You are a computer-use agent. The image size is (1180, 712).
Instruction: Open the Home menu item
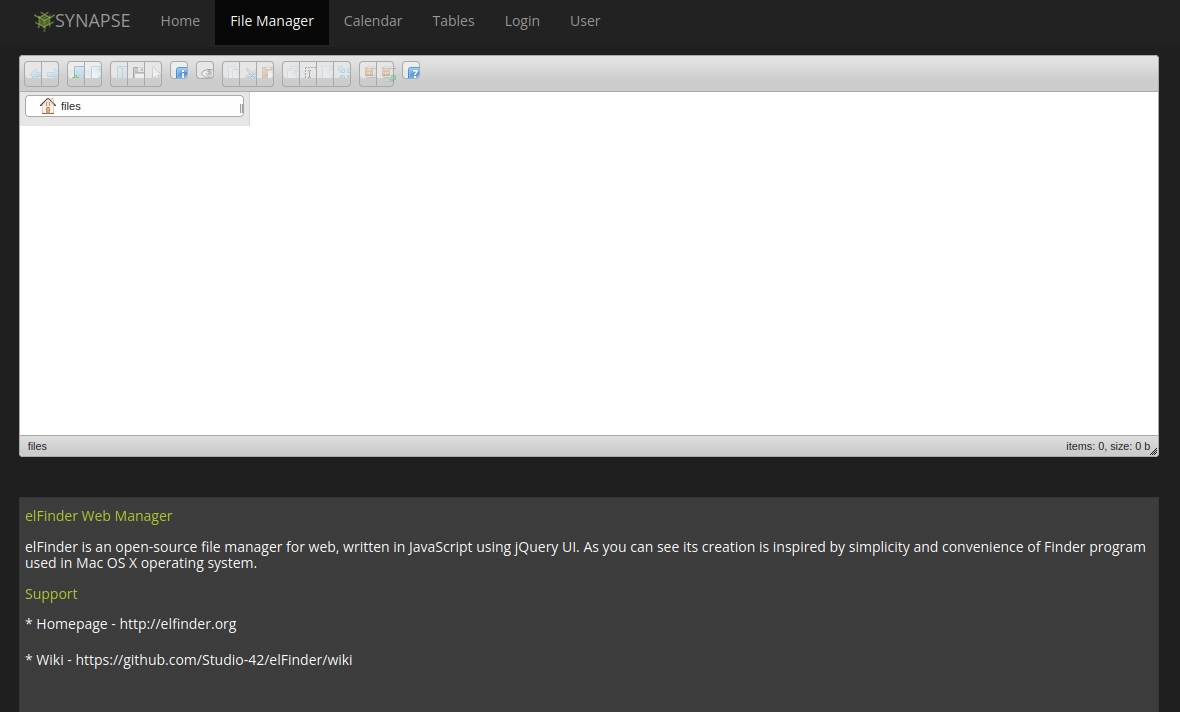(x=180, y=21)
